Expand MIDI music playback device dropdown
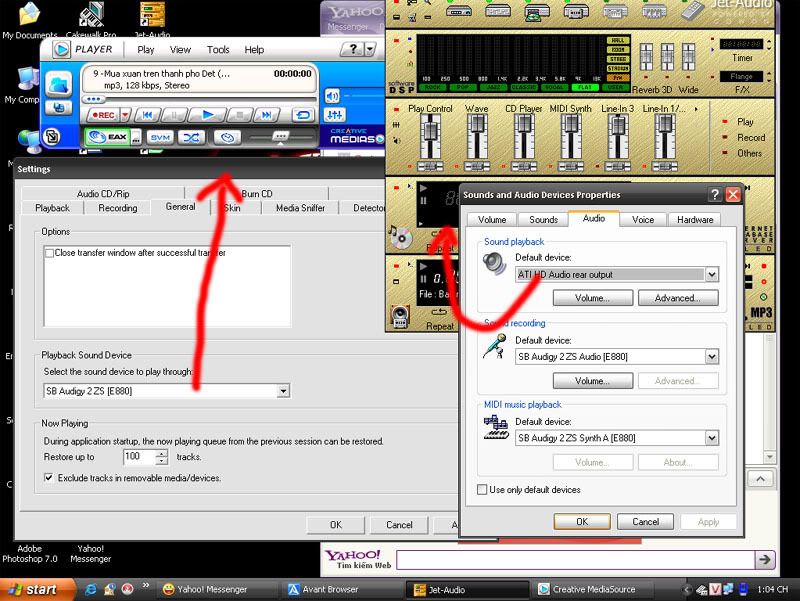This screenshot has width=800, height=601. click(712, 438)
